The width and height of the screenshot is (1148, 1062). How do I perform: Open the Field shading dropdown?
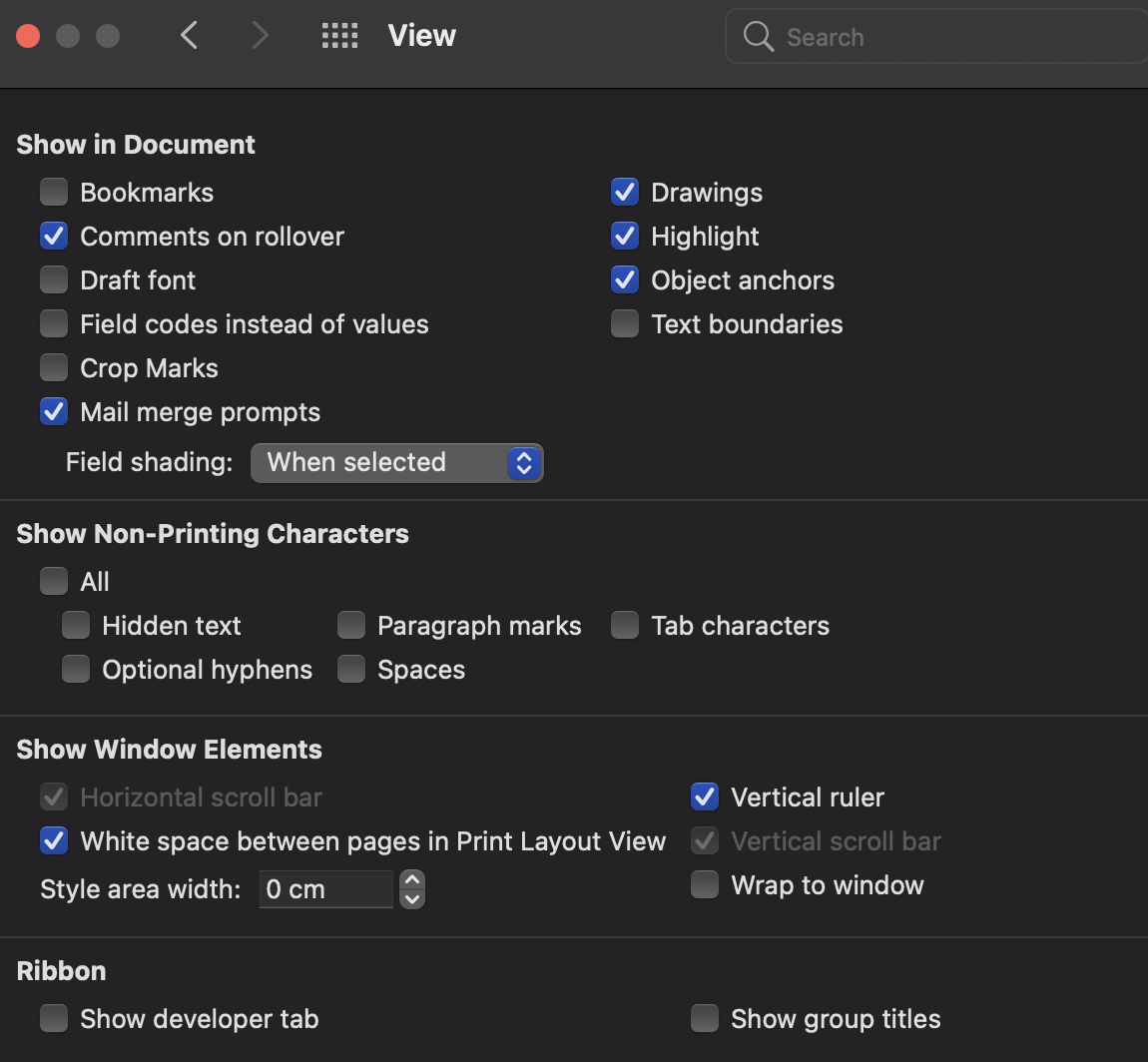pos(397,463)
